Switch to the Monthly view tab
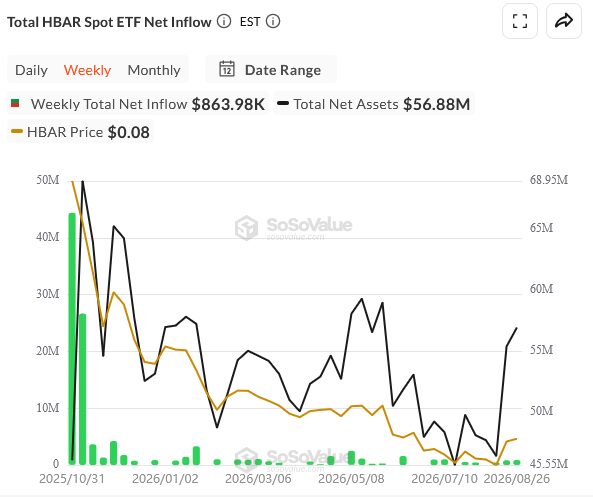The image size is (593, 497). [154, 70]
